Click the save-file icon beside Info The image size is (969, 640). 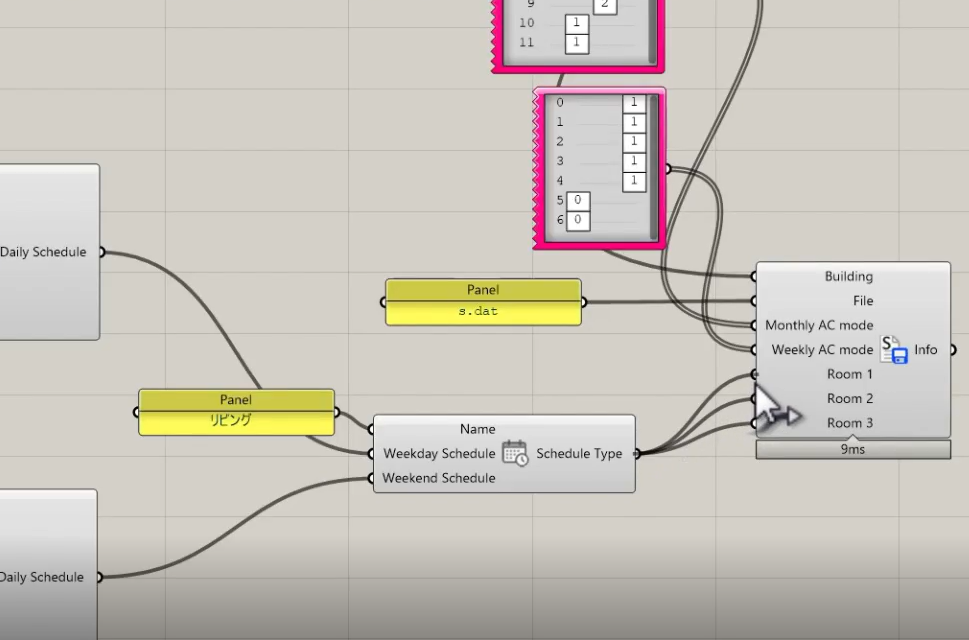(x=894, y=350)
